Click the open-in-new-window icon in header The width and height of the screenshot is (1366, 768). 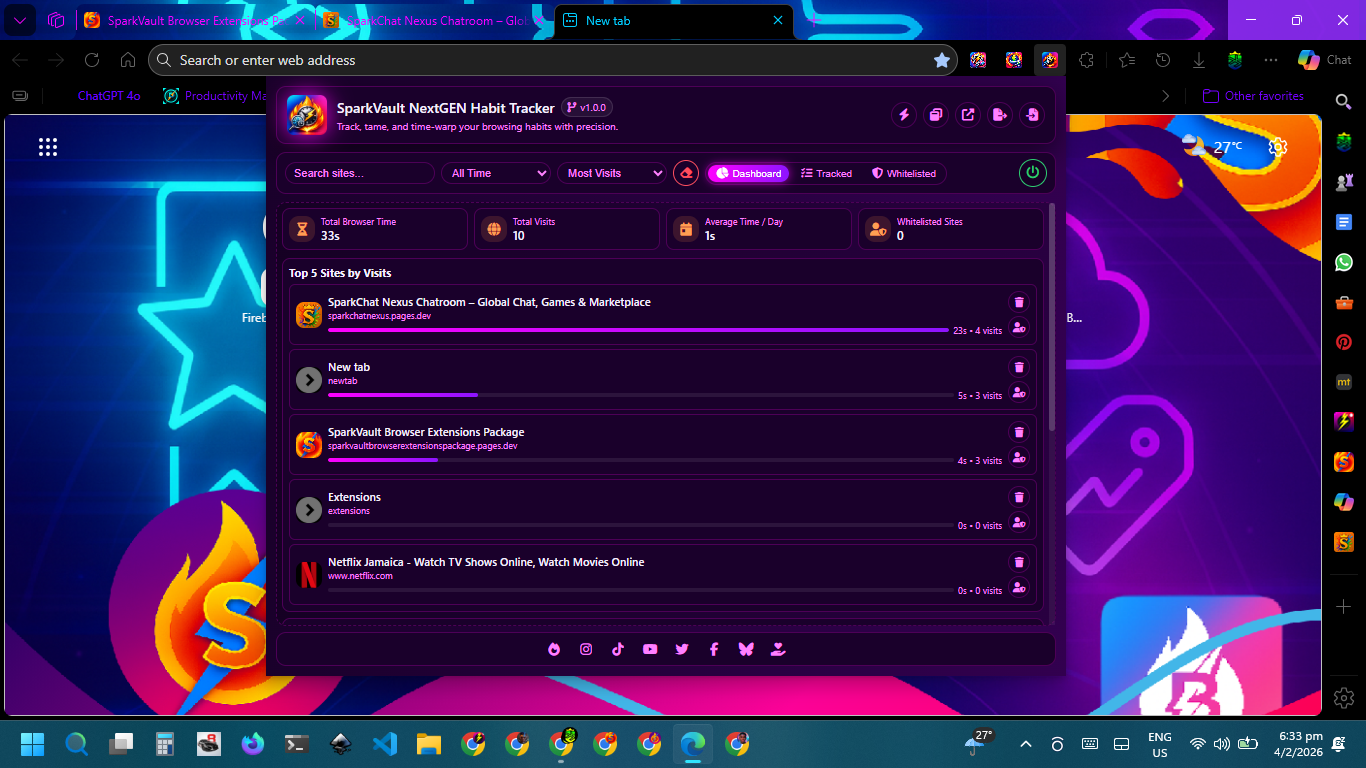click(x=968, y=115)
